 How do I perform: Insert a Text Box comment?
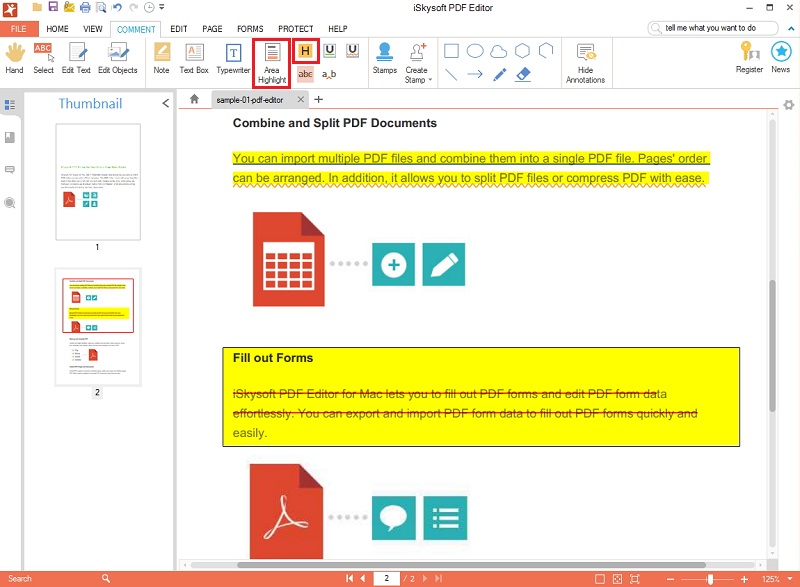tap(193, 62)
